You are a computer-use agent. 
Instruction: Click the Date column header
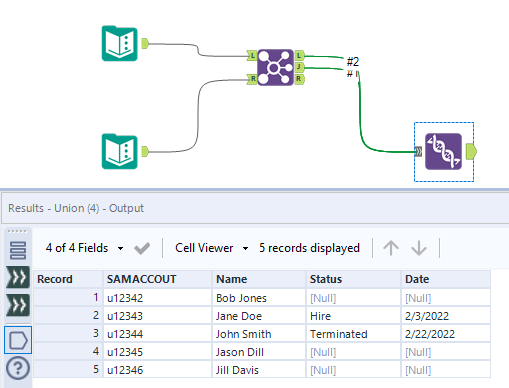tap(446, 279)
